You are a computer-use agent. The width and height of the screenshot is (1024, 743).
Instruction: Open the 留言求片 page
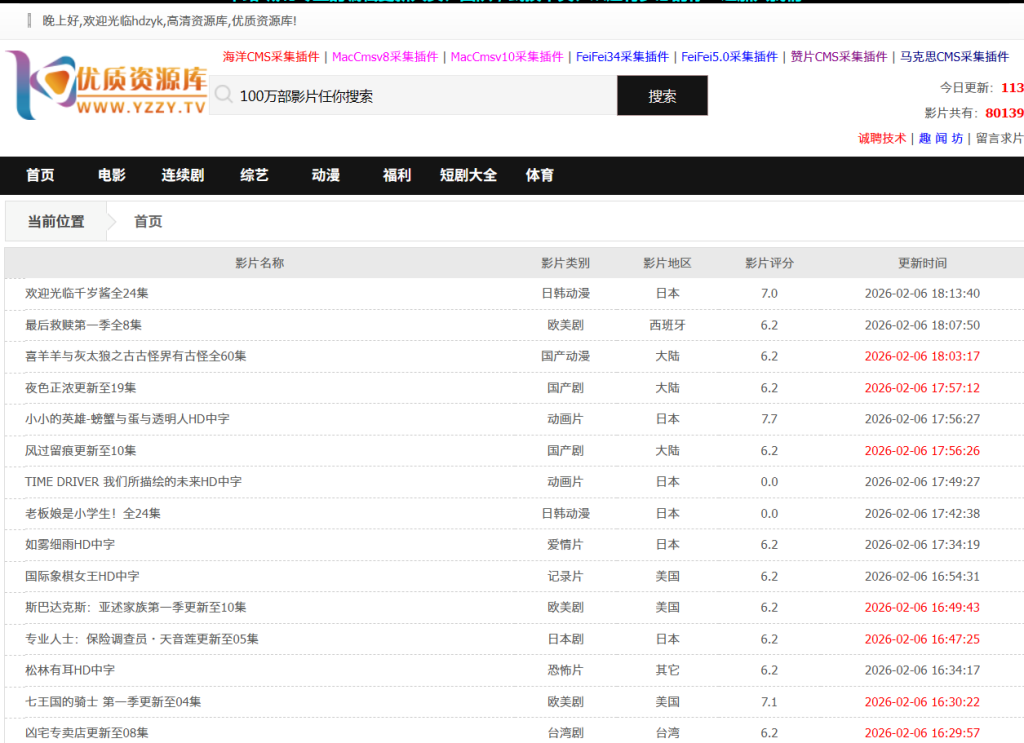pyautogui.click(x=1000, y=138)
